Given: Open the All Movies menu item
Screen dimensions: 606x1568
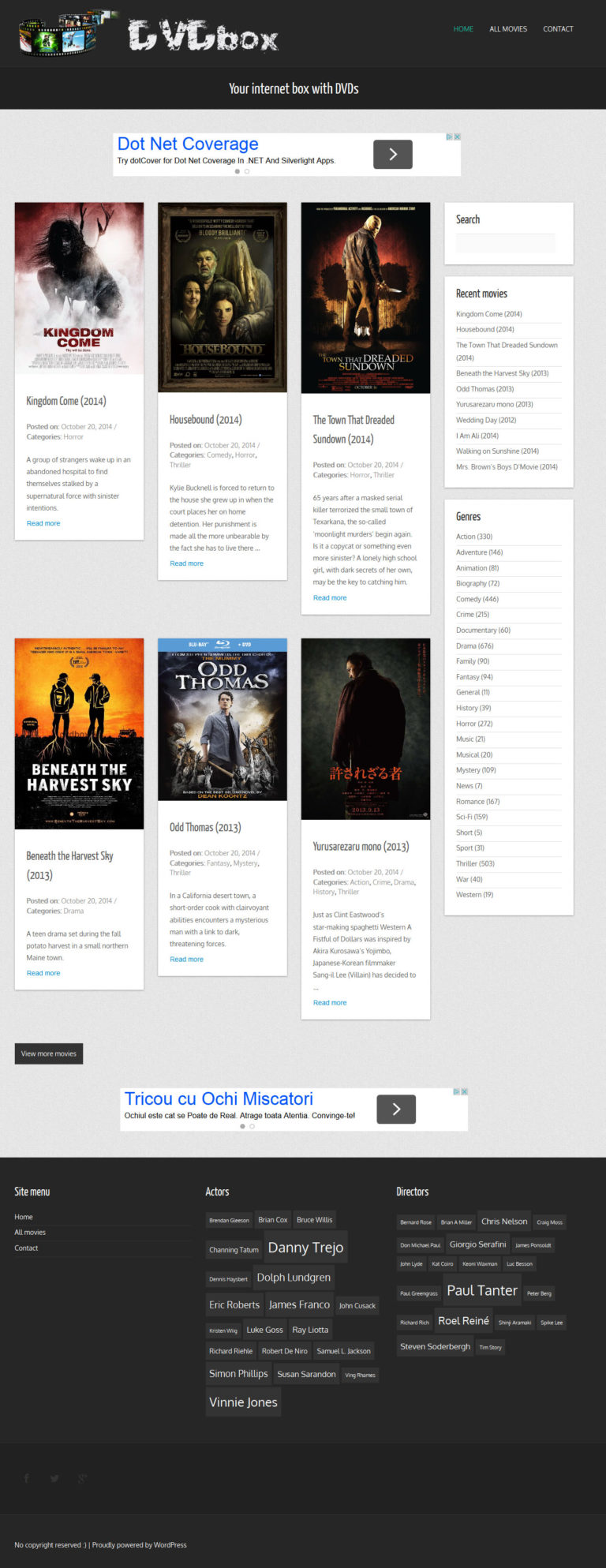Looking at the screenshot, I should (508, 29).
